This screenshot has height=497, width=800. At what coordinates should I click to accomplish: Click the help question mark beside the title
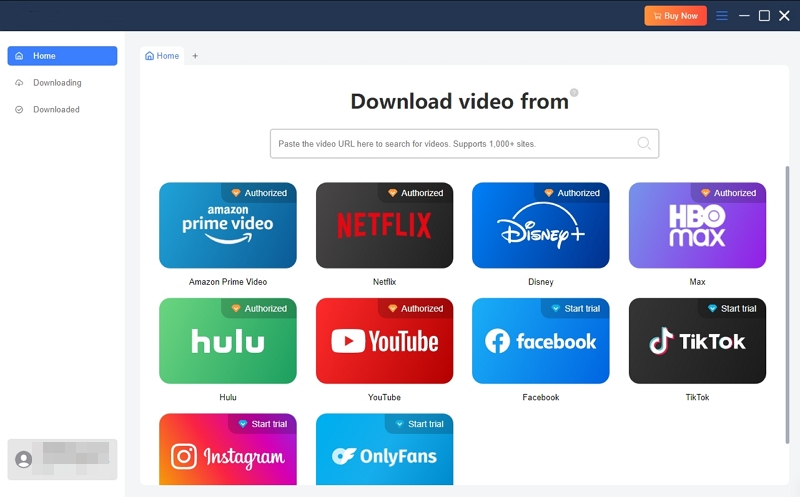574,92
